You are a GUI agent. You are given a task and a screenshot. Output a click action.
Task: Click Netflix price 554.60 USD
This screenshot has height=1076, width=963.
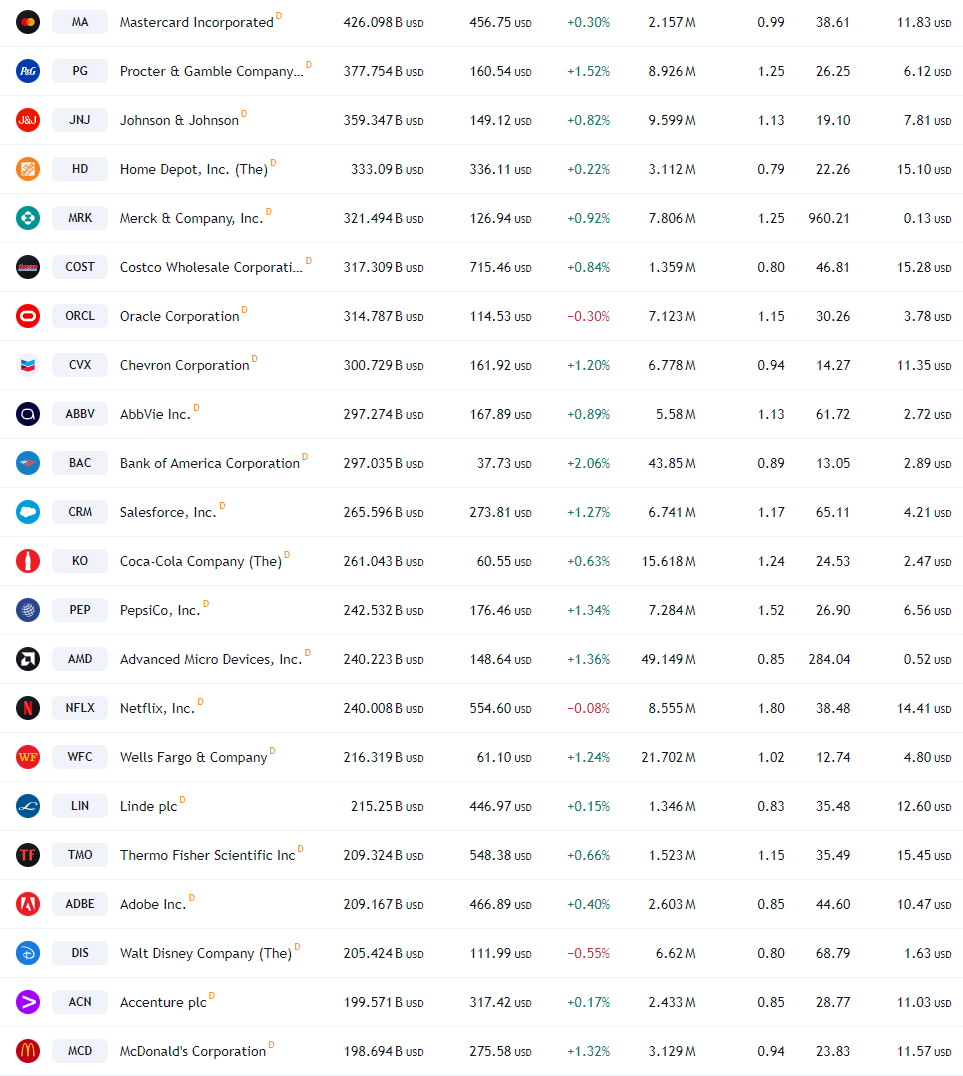(x=500, y=708)
